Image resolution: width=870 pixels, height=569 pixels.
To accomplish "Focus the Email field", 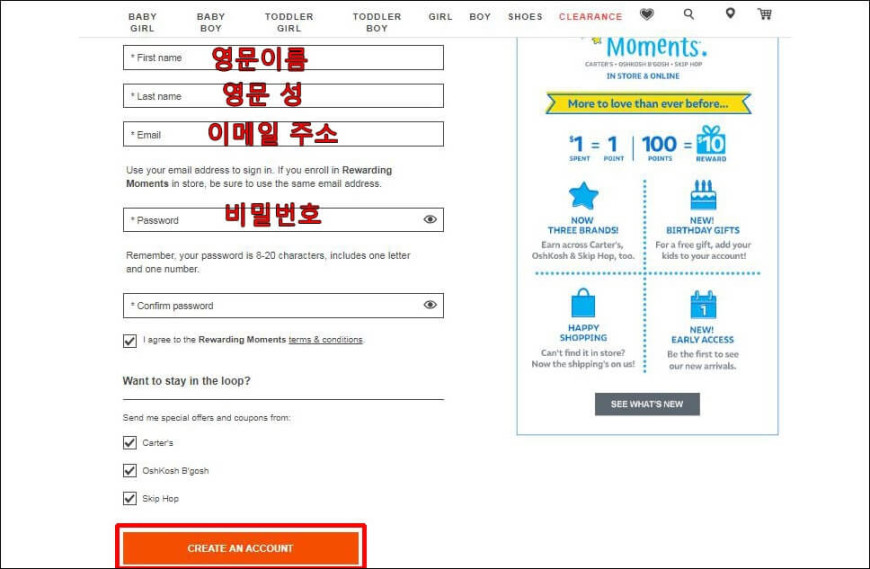I will [x=283, y=134].
